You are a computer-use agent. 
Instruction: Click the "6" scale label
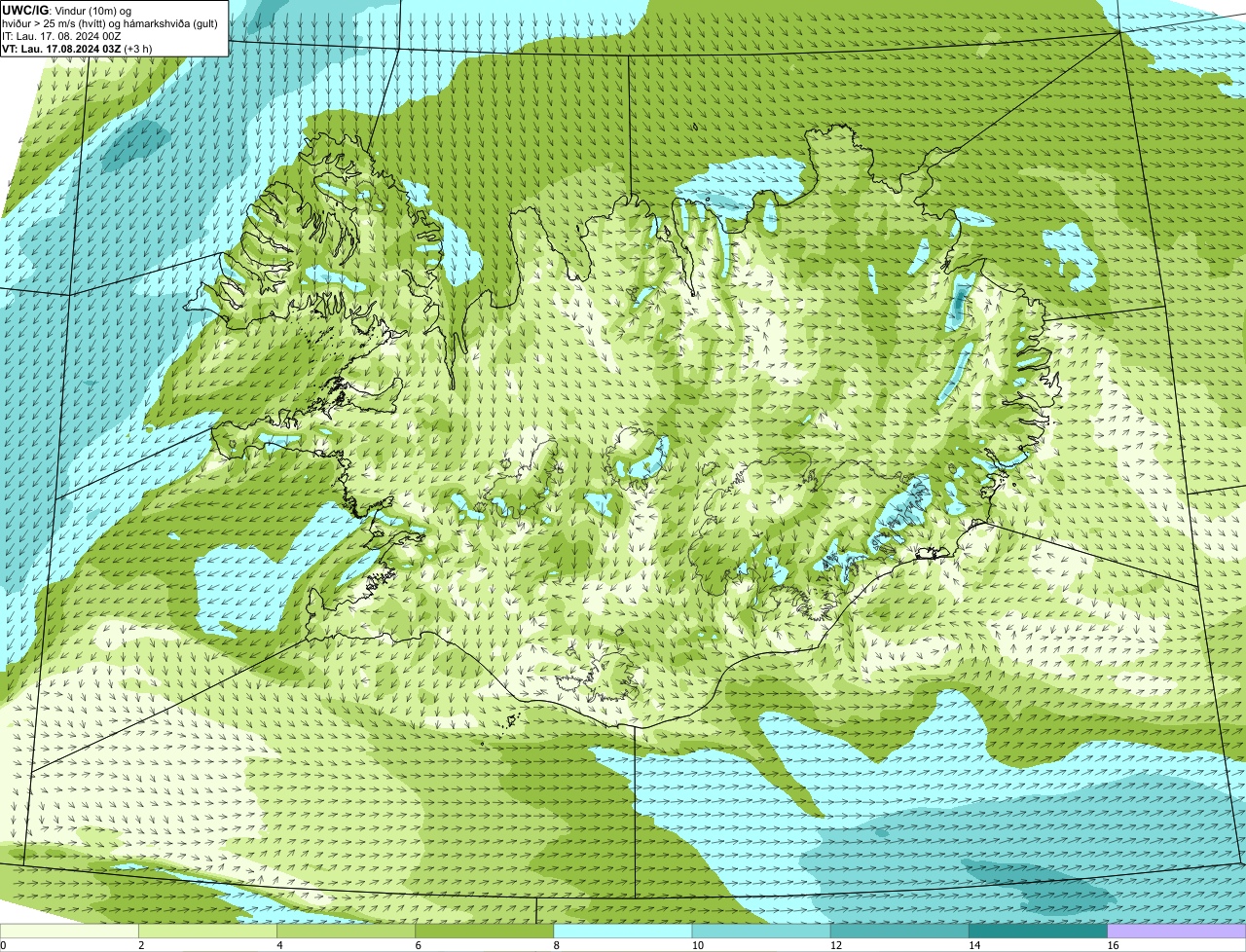(419, 945)
